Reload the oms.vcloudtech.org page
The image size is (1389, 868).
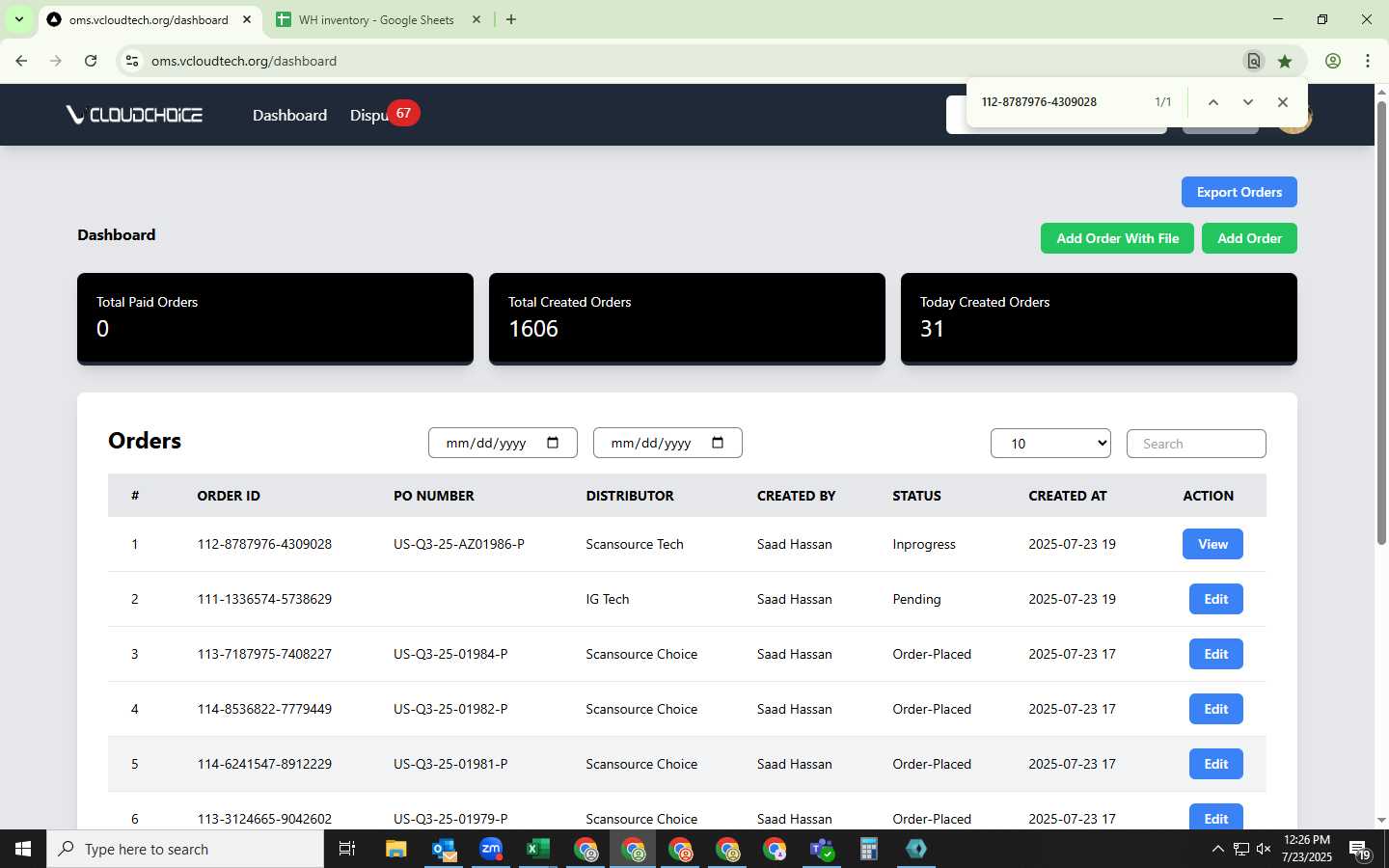click(x=91, y=61)
